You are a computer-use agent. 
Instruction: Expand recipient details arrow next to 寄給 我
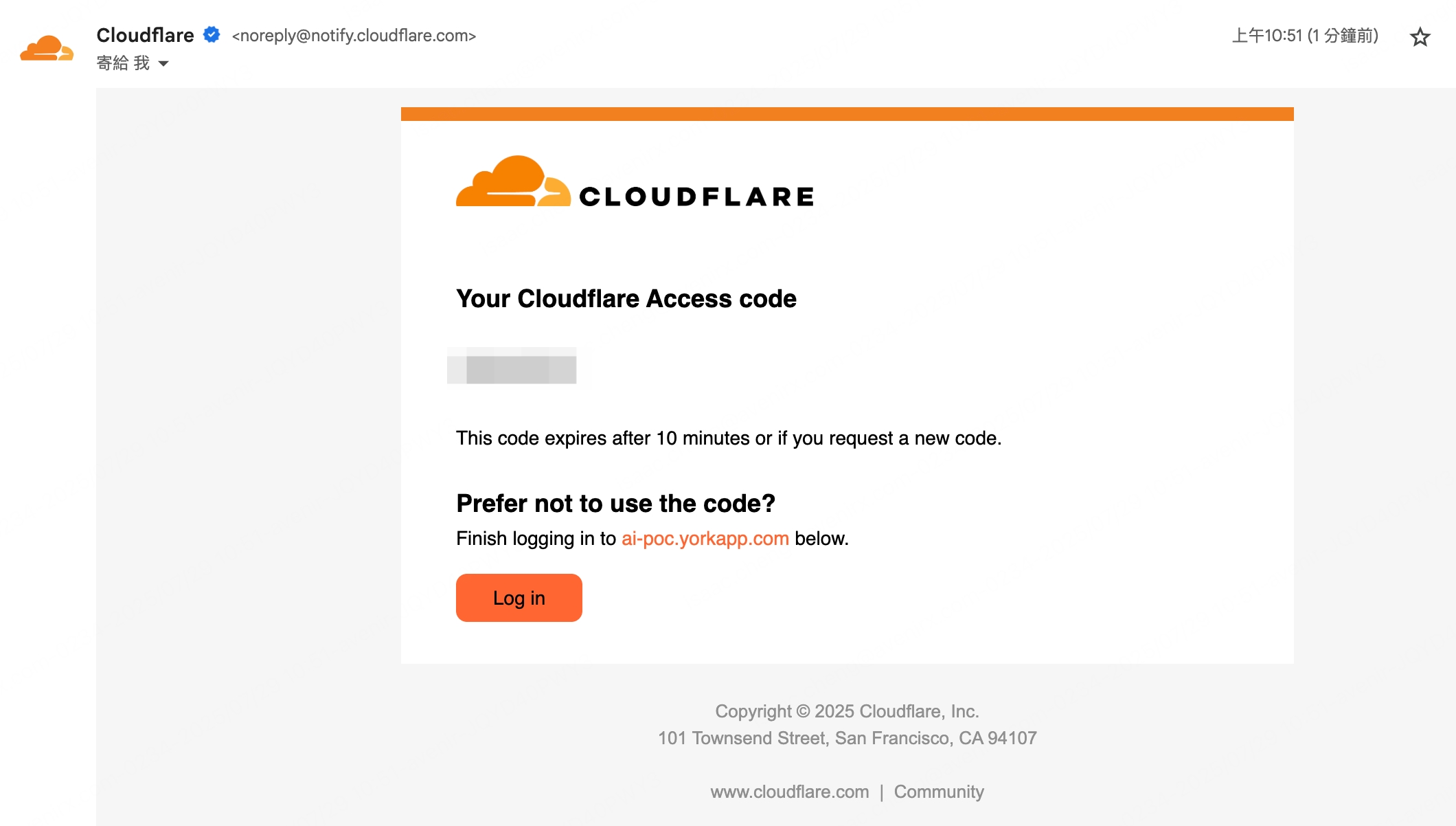(x=163, y=64)
